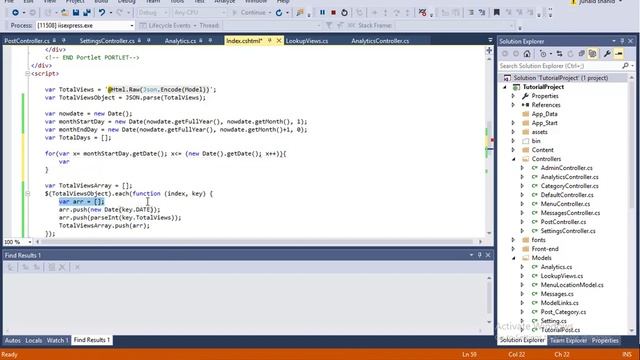Click the Continue debugging button
The image size is (640, 360).
coord(249,13)
